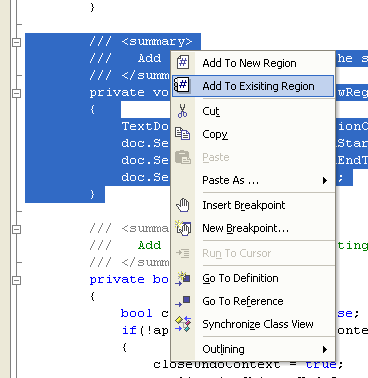Choose Add To New Region
Screen dimensions: 368x378
pyautogui.click(x=253, y=63)
